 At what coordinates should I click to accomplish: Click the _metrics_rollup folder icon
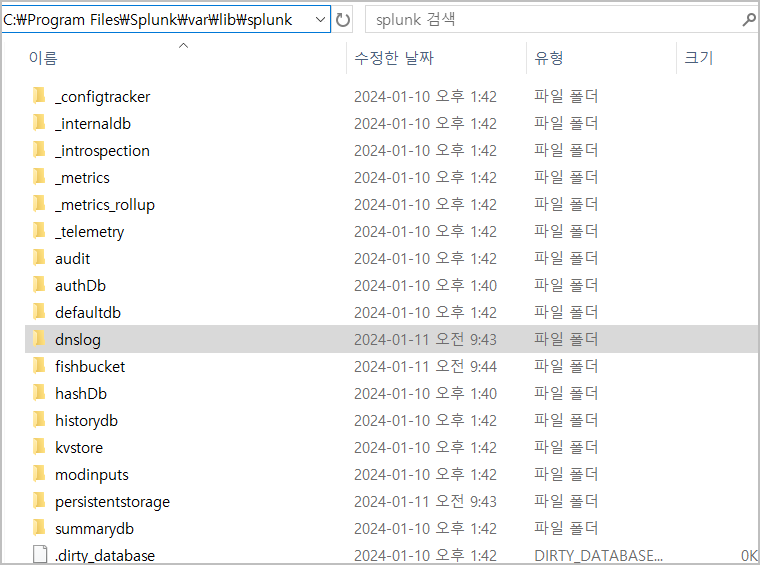[x=39, y=204]
